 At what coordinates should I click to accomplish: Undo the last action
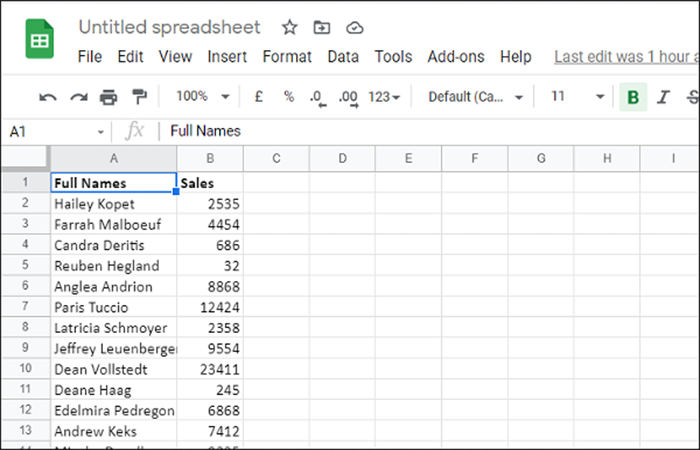48,97
